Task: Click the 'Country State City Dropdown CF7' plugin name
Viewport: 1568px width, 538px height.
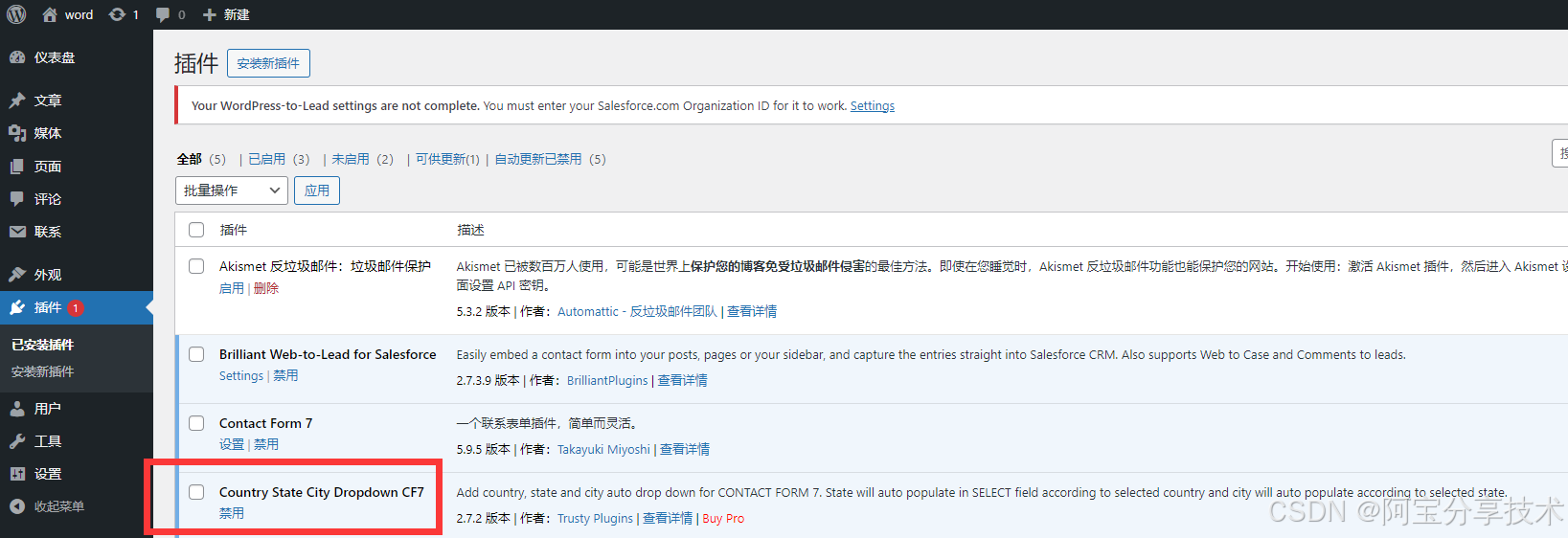Action: coord(322,492)
